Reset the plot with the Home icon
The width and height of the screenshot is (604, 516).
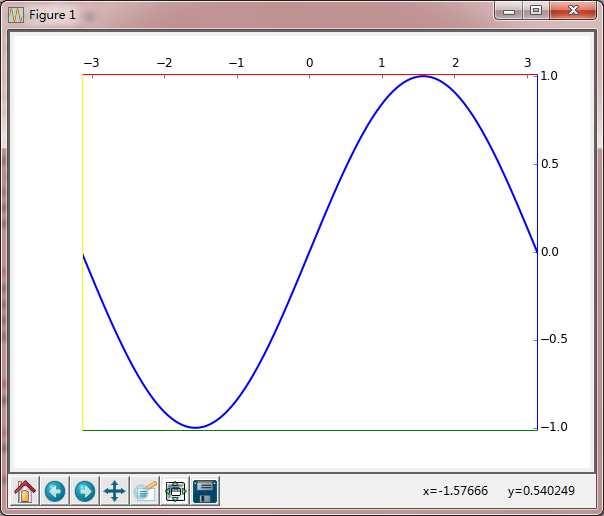point(25,491)
